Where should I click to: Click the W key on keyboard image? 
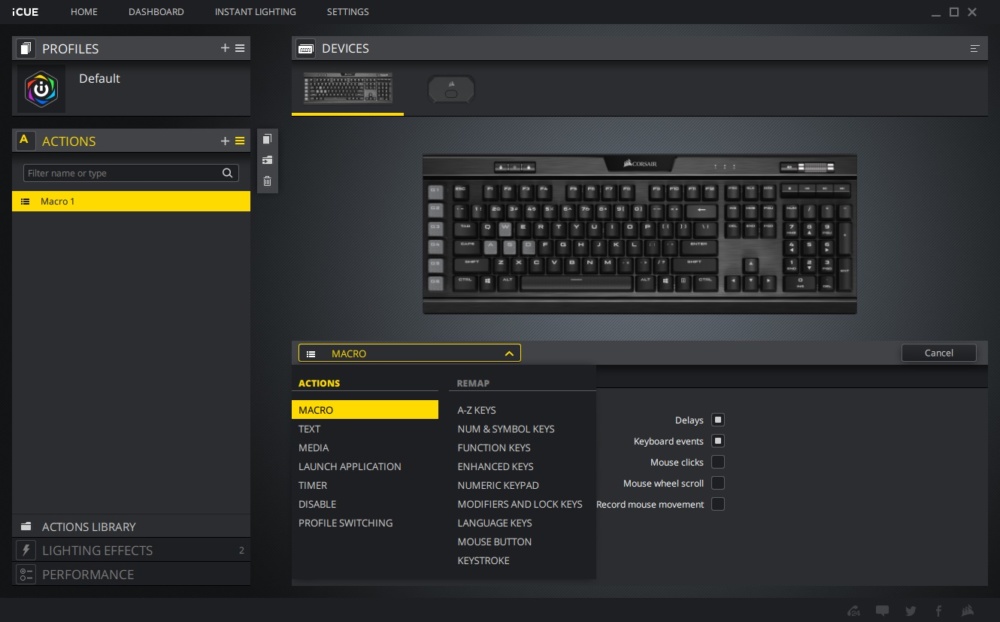(x=505, y=228)
